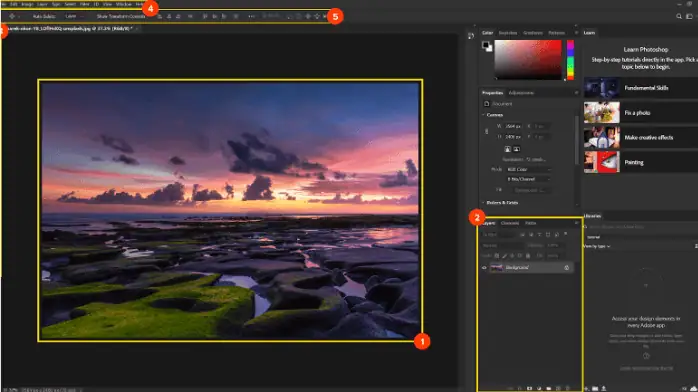Open the Window menu
Viewport: 698px width, 392px height.
124,4
